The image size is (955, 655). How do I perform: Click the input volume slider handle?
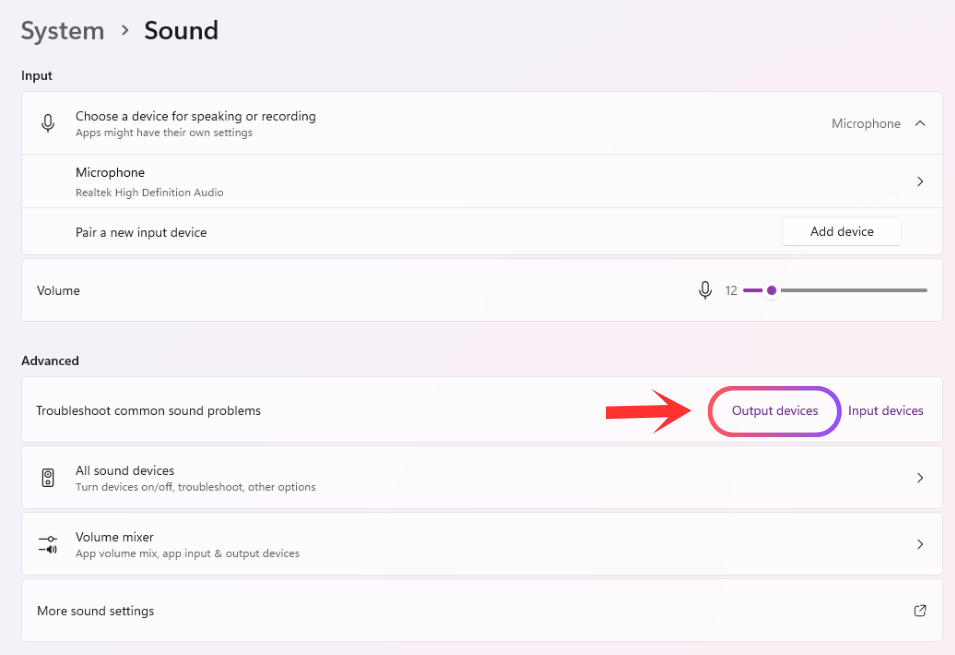coord(771,291)
